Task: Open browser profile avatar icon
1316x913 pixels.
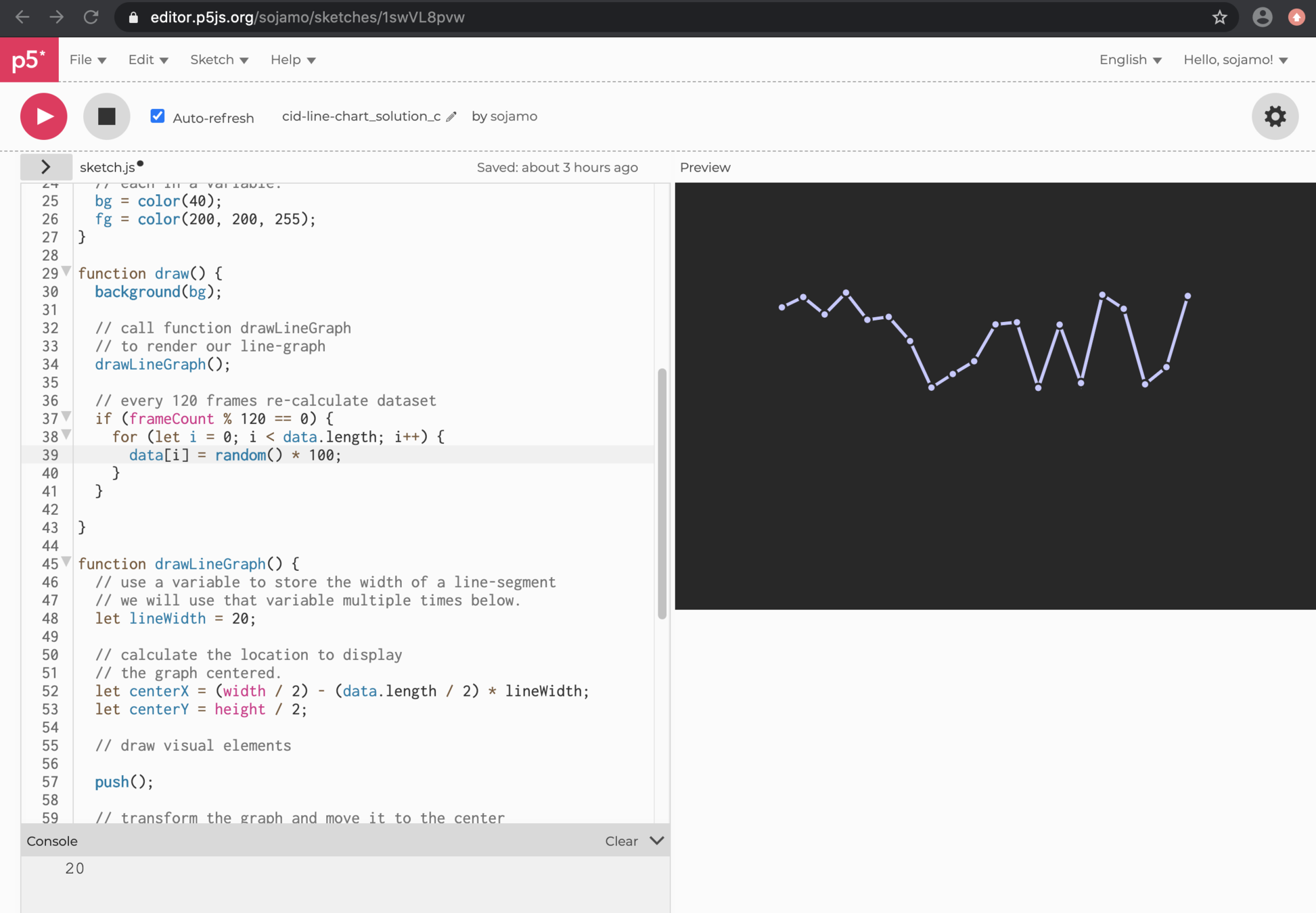Action: 1262,17
